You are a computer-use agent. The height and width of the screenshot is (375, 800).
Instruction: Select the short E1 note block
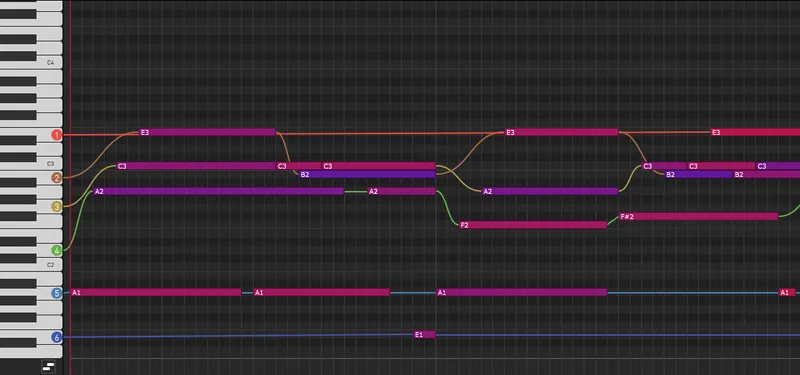tap(424, 335)
